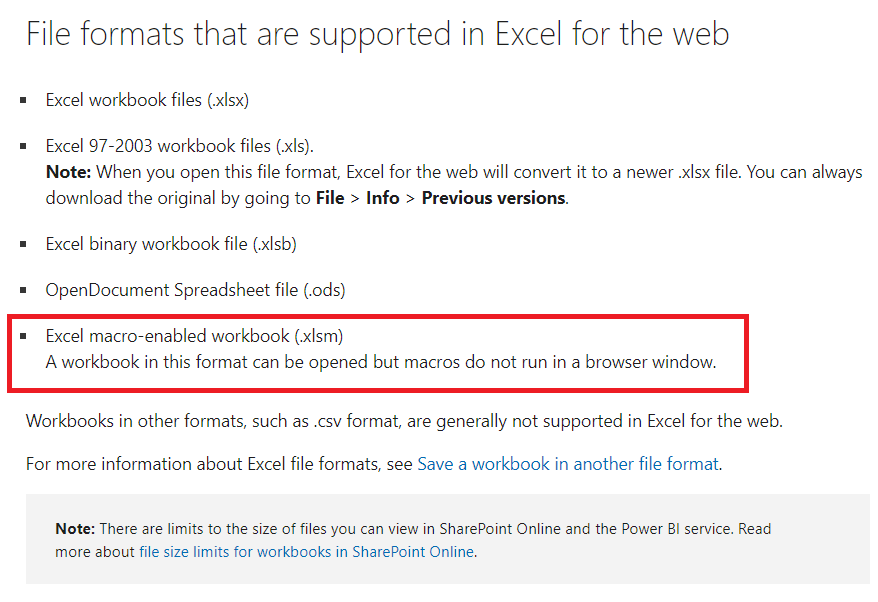The width and height of the screenshot is (878, 602).
Task: Click the paragraph mentioning .csv format not supported
Action: [404, 421]
